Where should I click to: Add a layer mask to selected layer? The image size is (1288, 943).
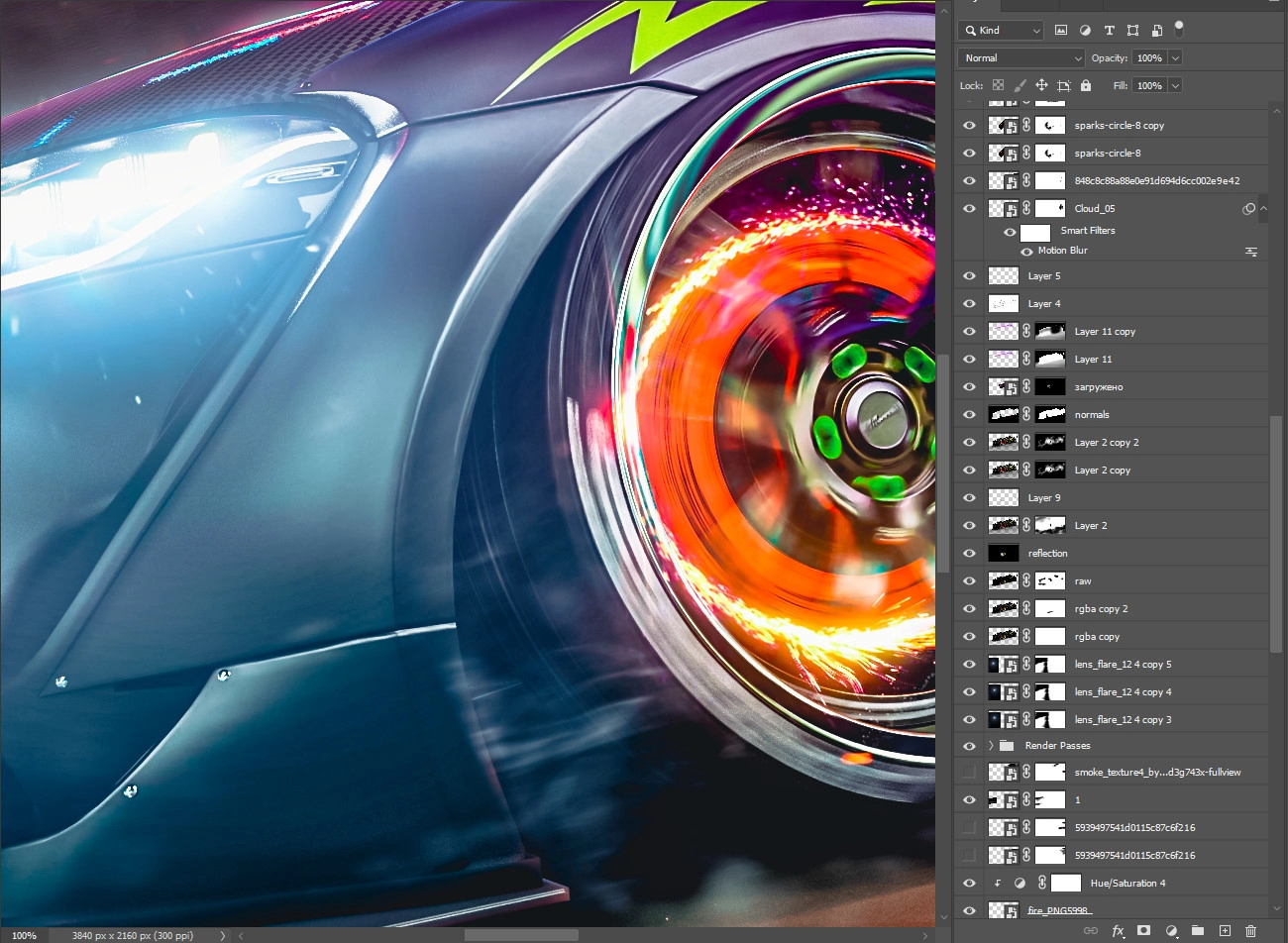[x=1143, y=931]
